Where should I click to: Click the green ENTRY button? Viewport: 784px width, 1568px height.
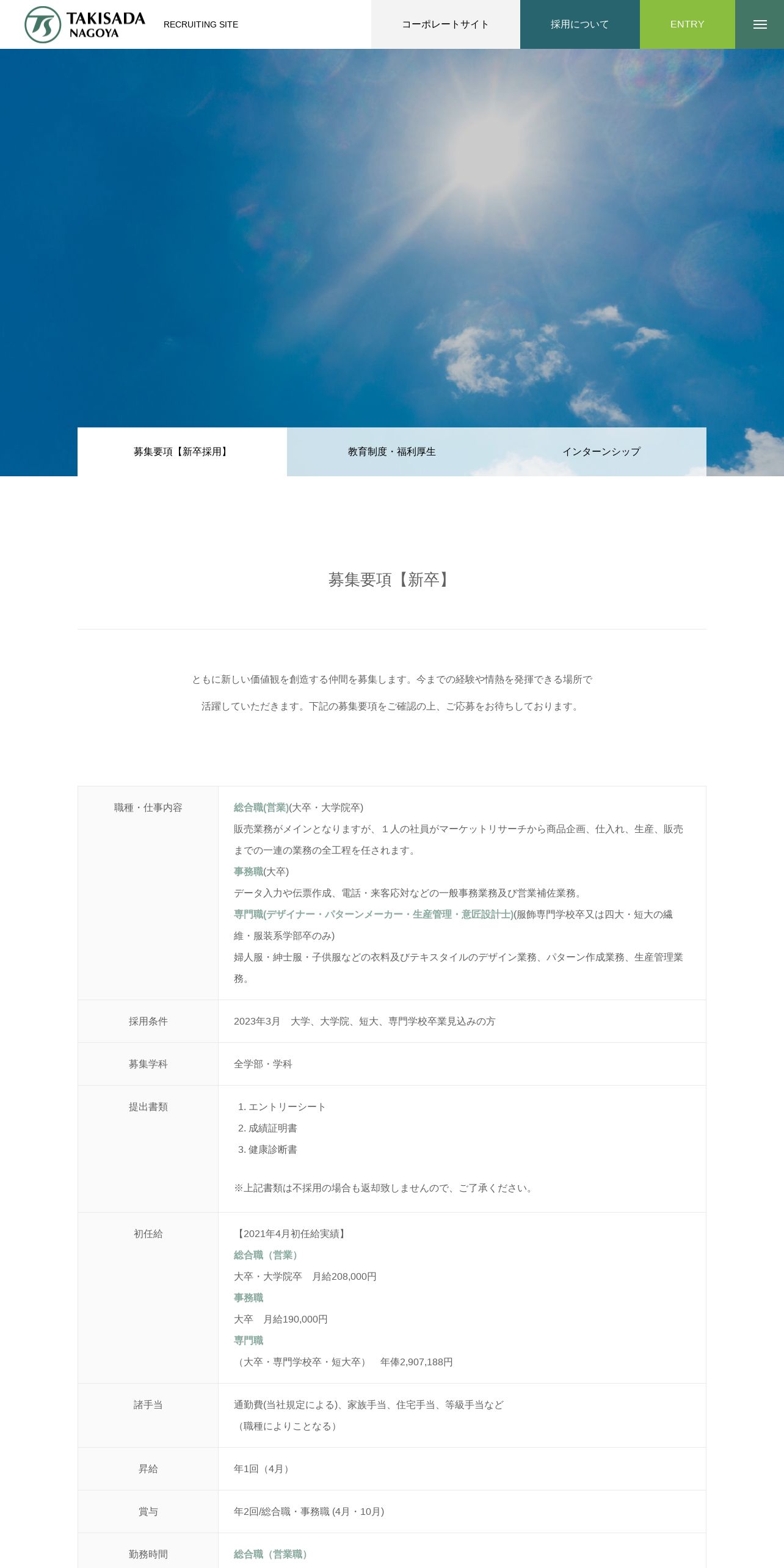coord(688,24)
